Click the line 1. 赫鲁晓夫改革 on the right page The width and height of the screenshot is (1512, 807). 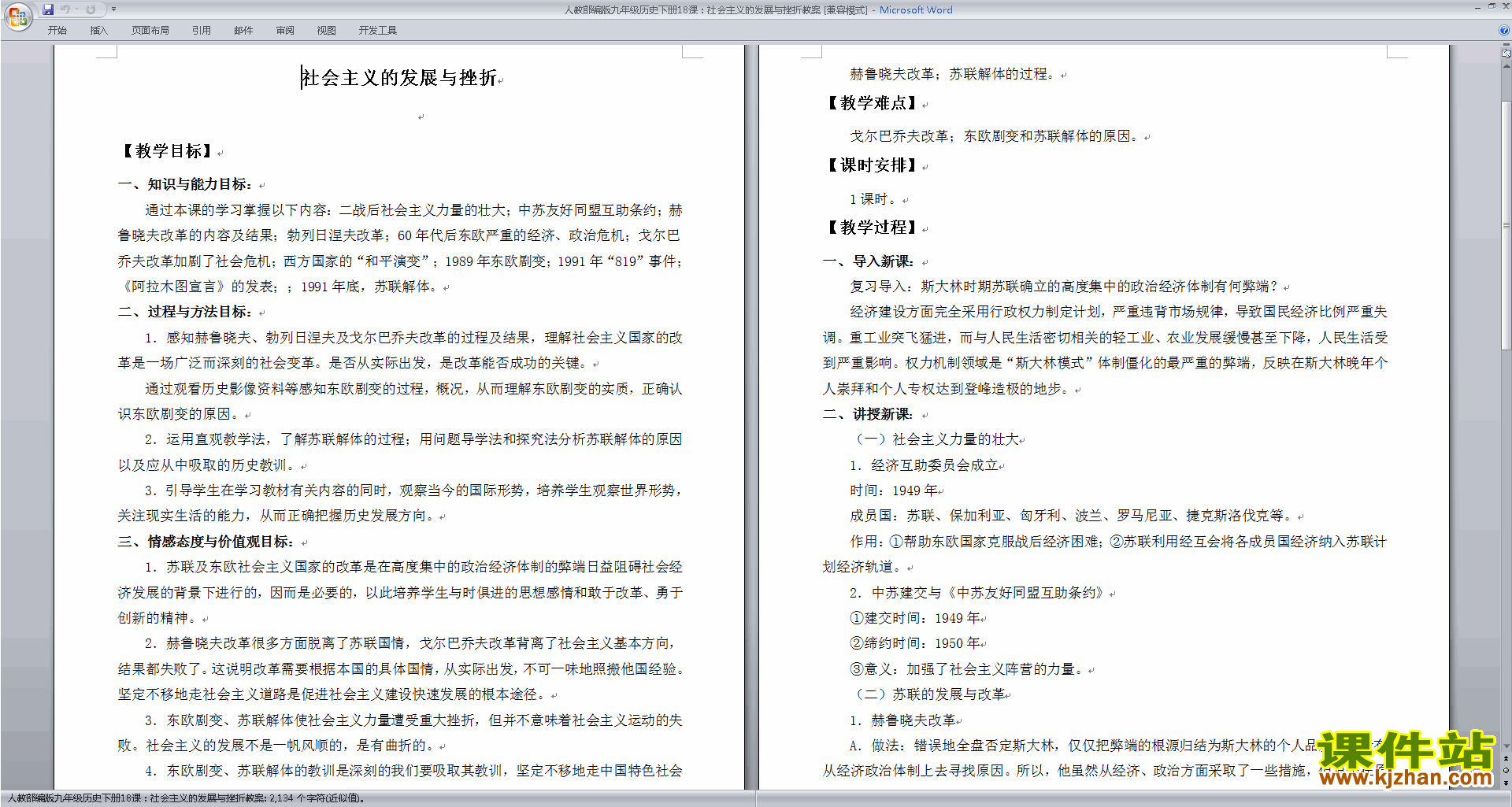[902, 720]
